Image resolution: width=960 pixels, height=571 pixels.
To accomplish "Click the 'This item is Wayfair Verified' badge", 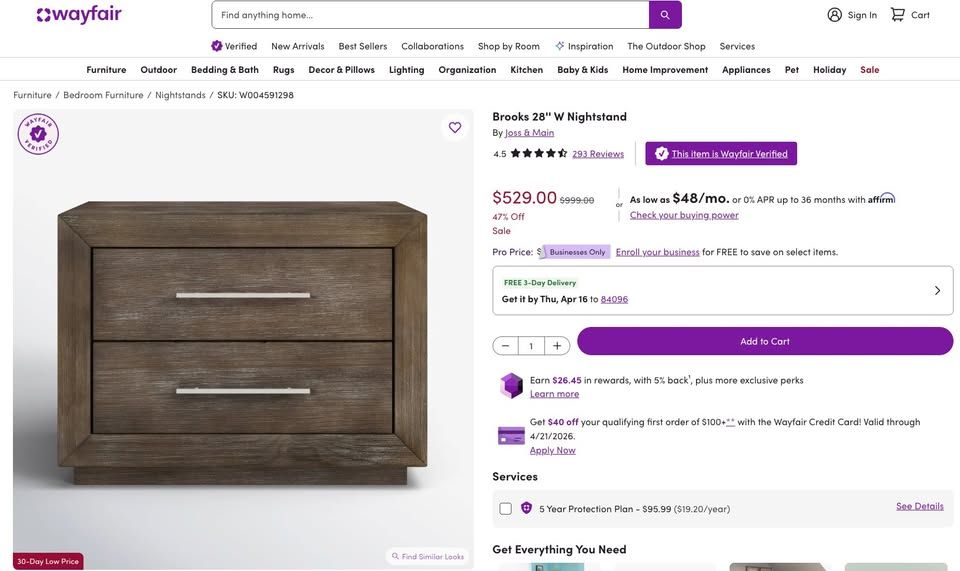I will click(x=721, y=154).
